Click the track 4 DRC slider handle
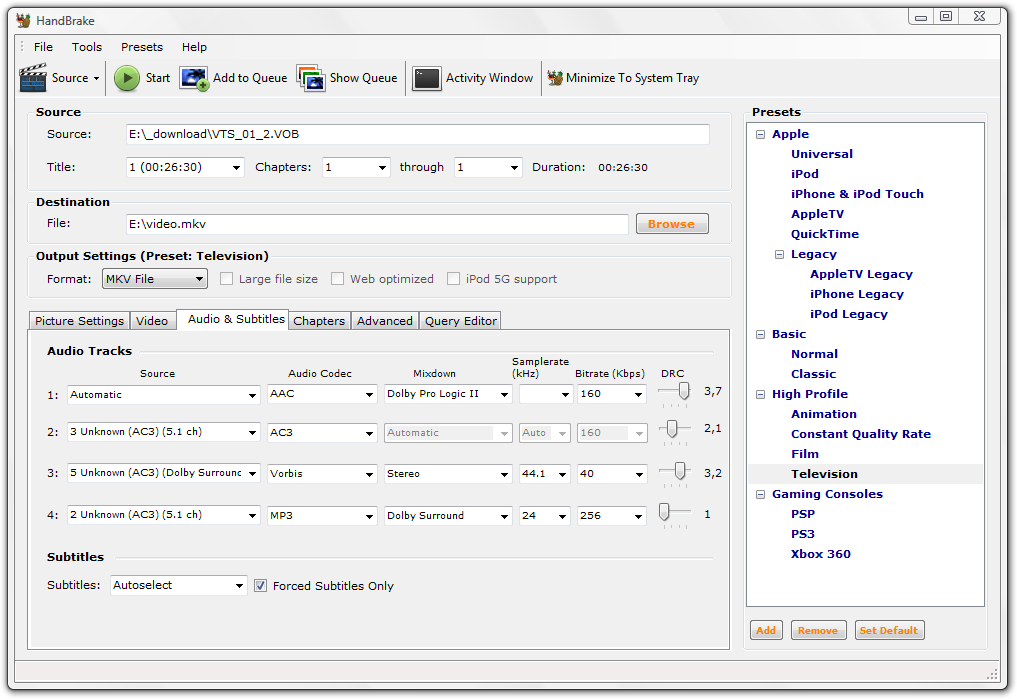Image resolution: width=1017 pixels, height=699 pixels. [664, 512]
